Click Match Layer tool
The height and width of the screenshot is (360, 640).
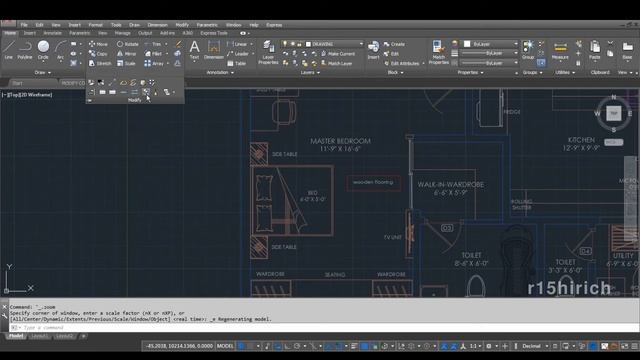(x=337, y=64)
